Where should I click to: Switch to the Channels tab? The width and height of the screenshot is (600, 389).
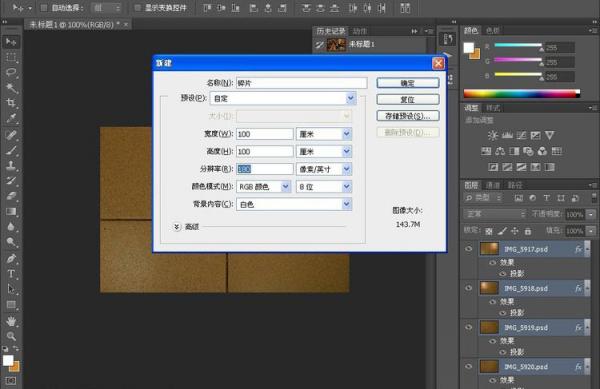(x=493, y=186)
